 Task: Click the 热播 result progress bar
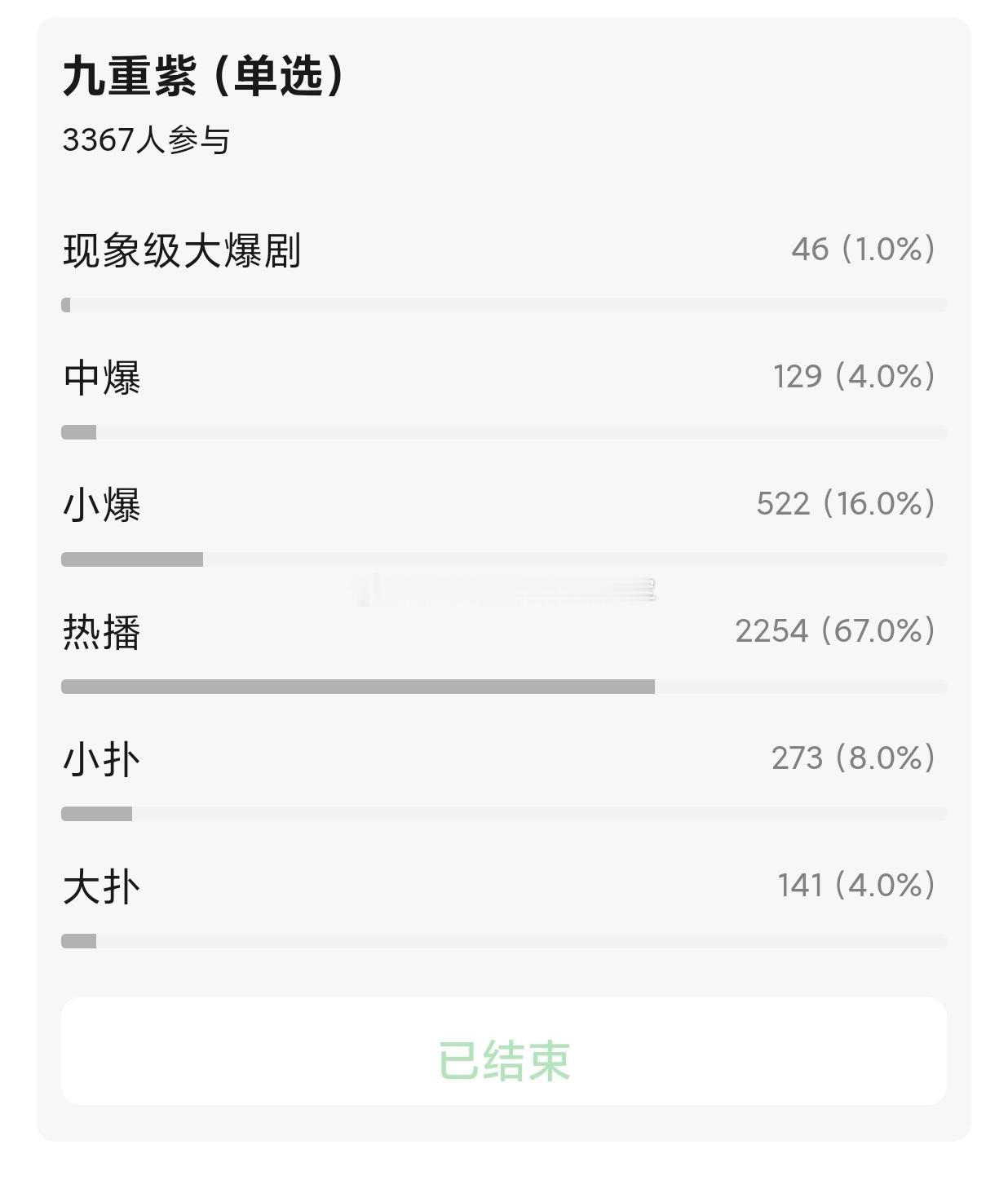click(x=504, y=687)
